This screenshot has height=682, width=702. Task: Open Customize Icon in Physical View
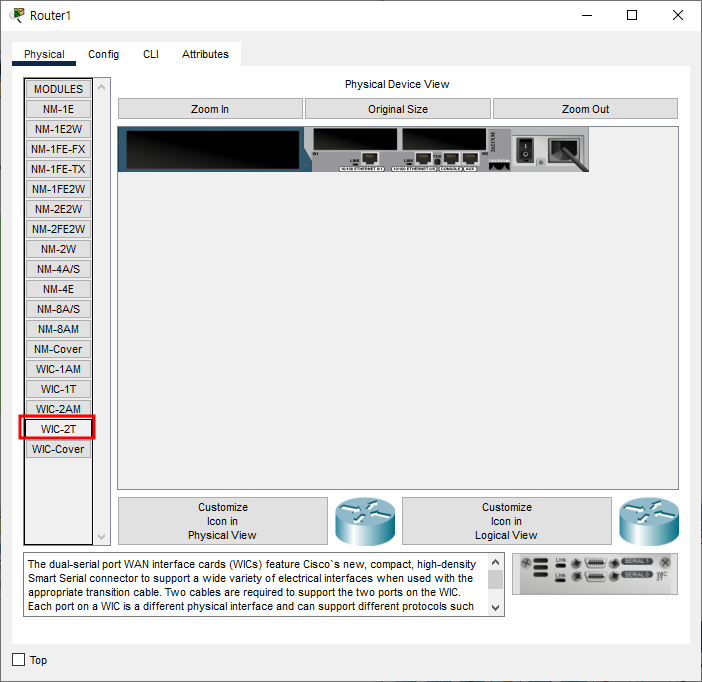click(223, 521)
